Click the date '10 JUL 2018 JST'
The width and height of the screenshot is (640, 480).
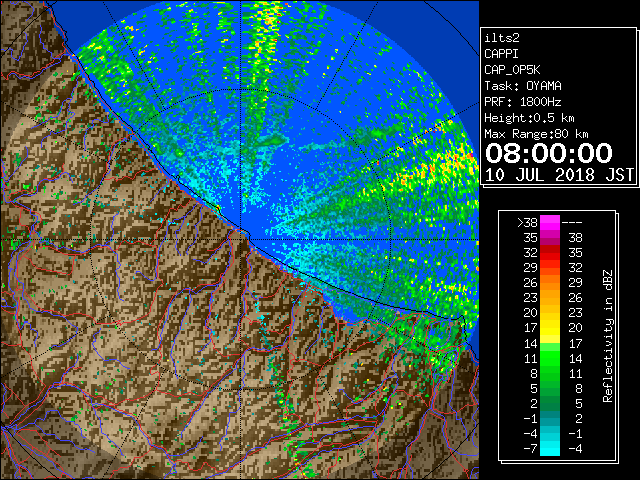tap(559, 175)
